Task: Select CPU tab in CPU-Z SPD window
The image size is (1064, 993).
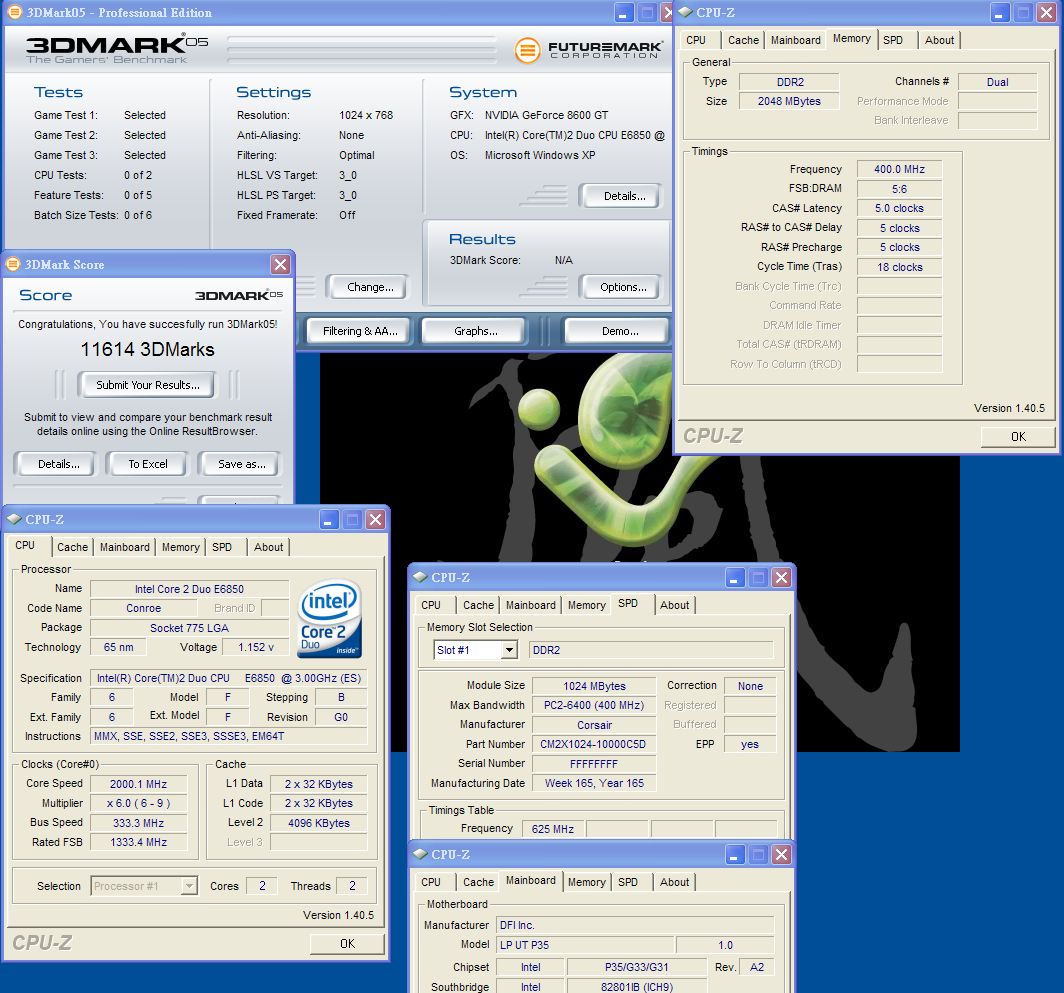Action: pos(431,605)
